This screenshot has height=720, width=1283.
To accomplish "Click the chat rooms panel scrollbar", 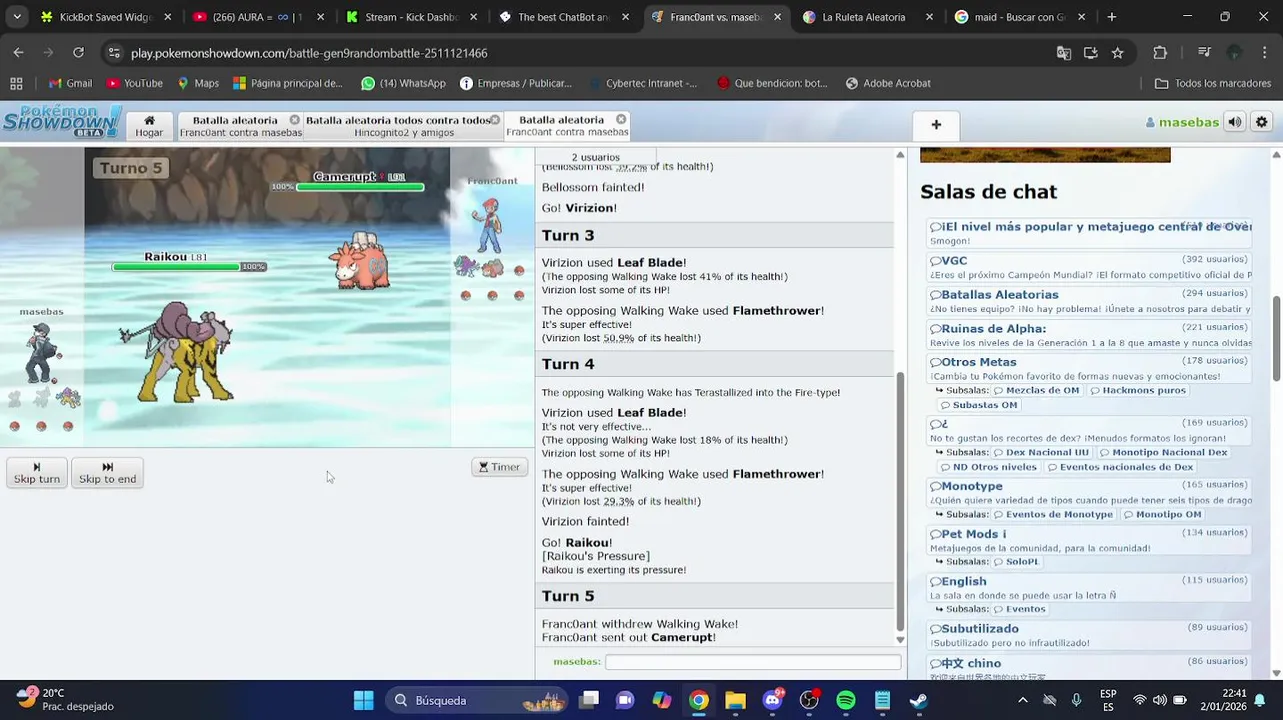I will click(1276, 340).
